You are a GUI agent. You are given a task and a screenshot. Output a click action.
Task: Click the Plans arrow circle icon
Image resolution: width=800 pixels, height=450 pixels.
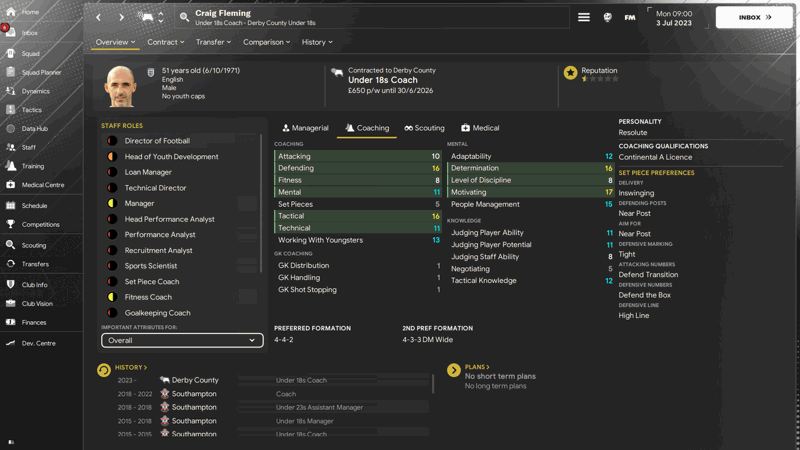pyautogui.click(x=454, y=370)
